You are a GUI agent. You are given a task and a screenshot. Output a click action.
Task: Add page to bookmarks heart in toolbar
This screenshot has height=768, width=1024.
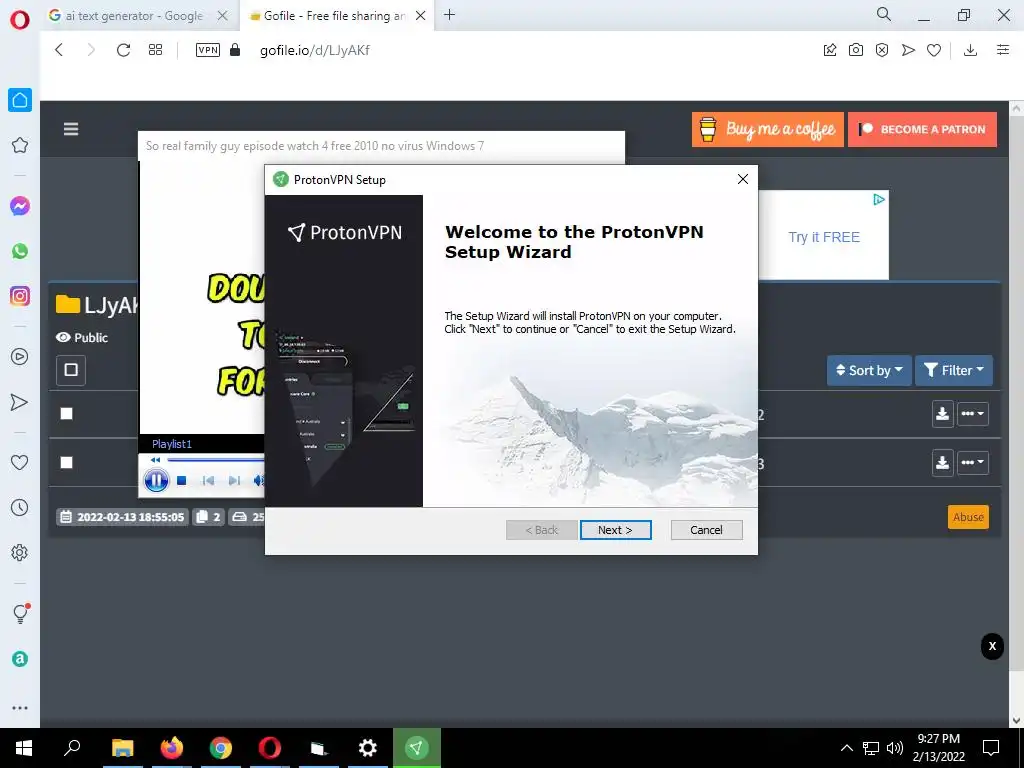pyautogui.click(x=934, y=50)
